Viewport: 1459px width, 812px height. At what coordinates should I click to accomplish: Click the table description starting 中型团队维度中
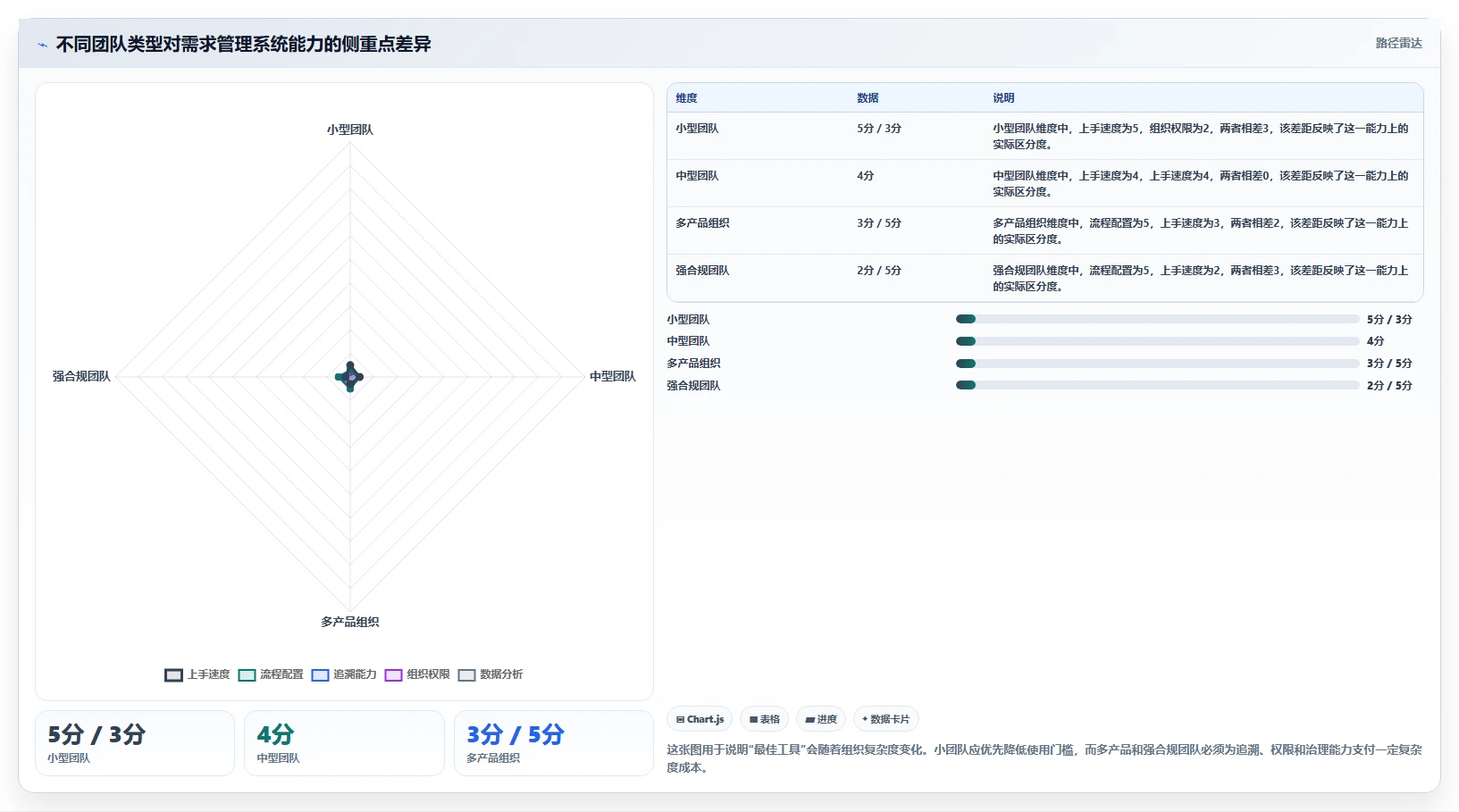(x=1201, y=184)
